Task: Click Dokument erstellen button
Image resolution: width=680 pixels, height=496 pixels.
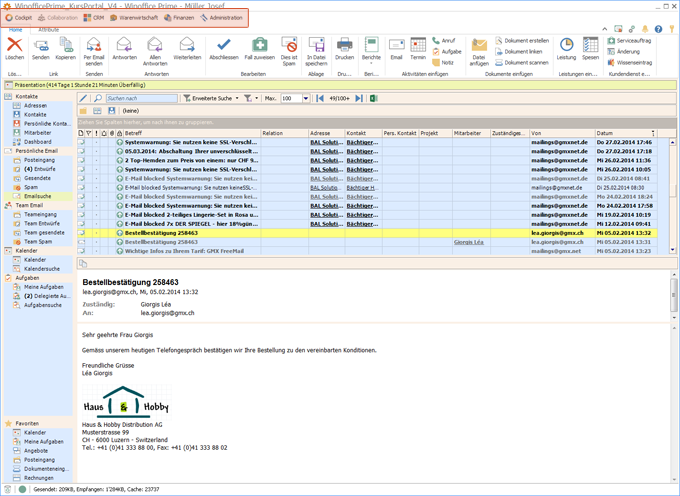Action: pyautogui.click(x=522, y=40)
